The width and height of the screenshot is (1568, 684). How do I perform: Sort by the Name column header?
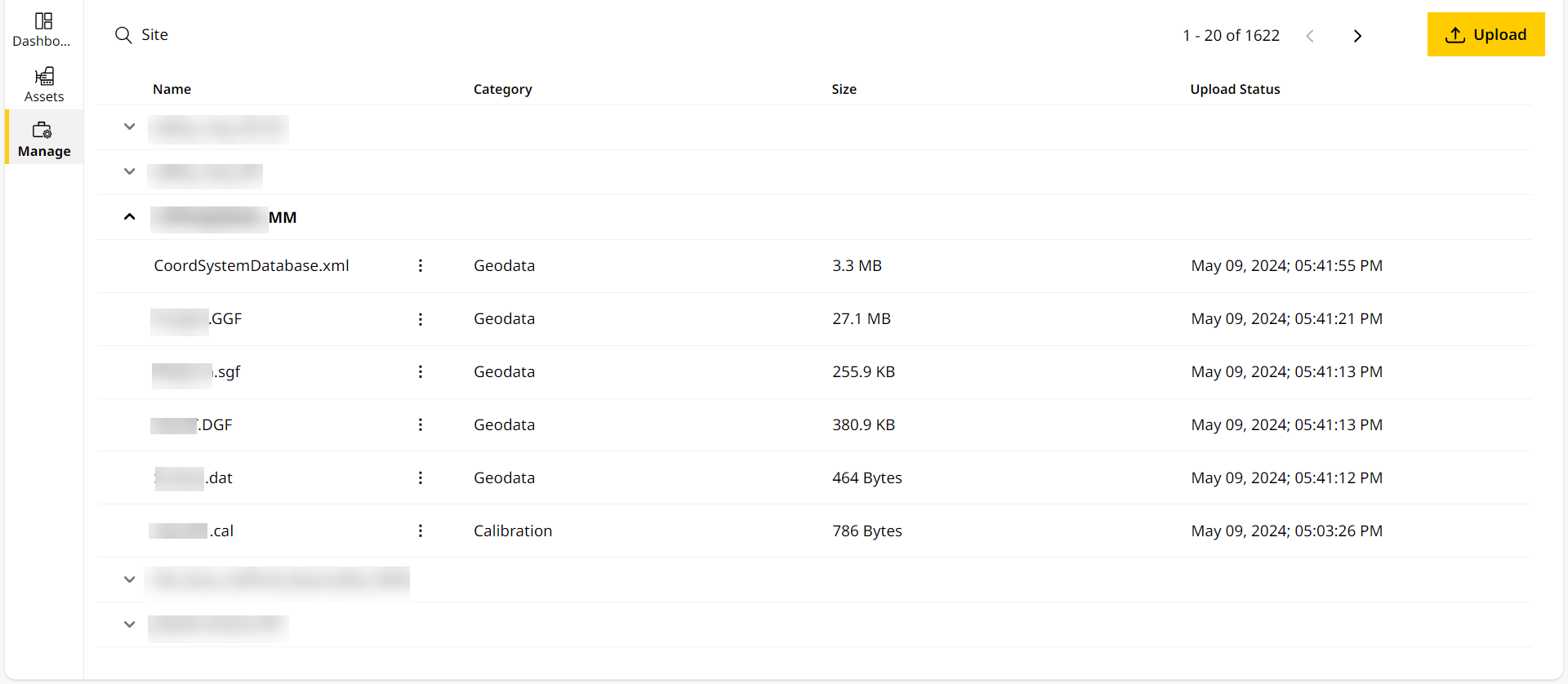pos(171,89)
